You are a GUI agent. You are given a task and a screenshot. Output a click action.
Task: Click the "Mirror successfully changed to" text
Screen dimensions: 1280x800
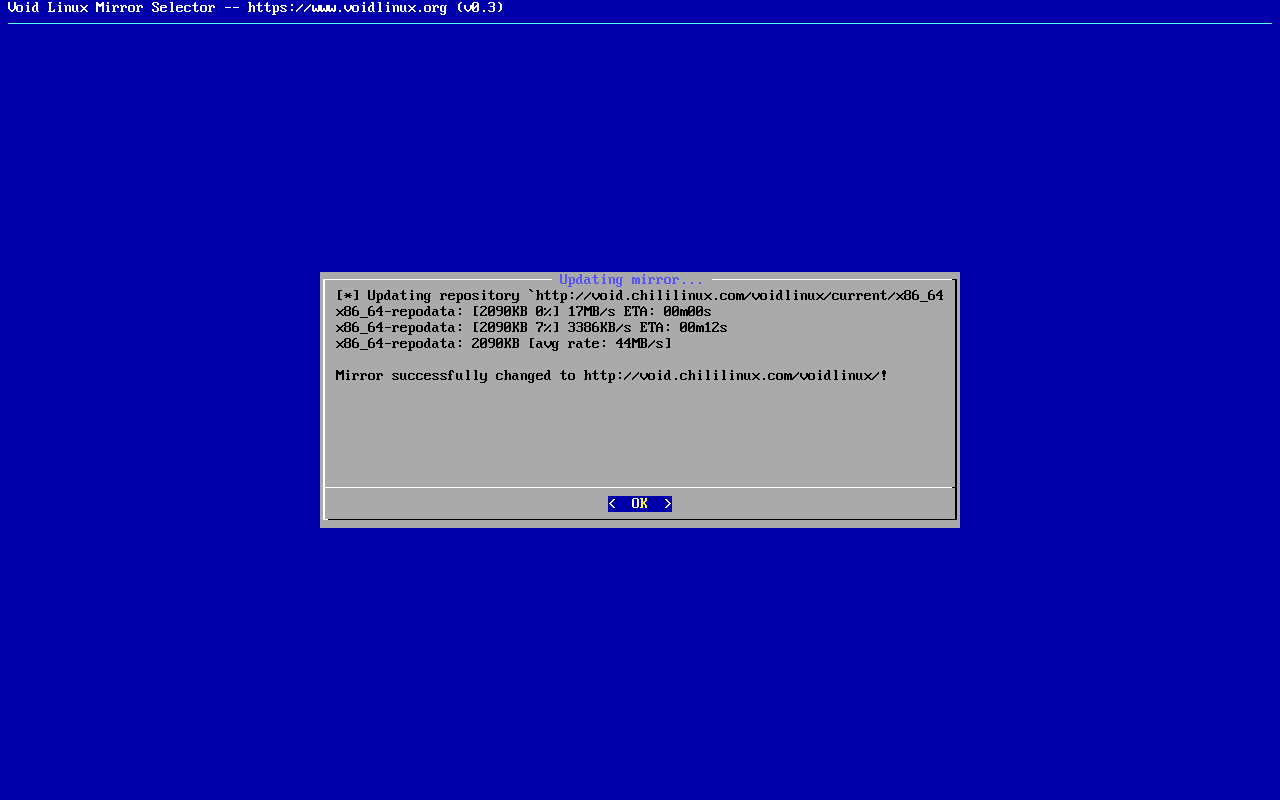pyautogui.click(x=455, y=376)
